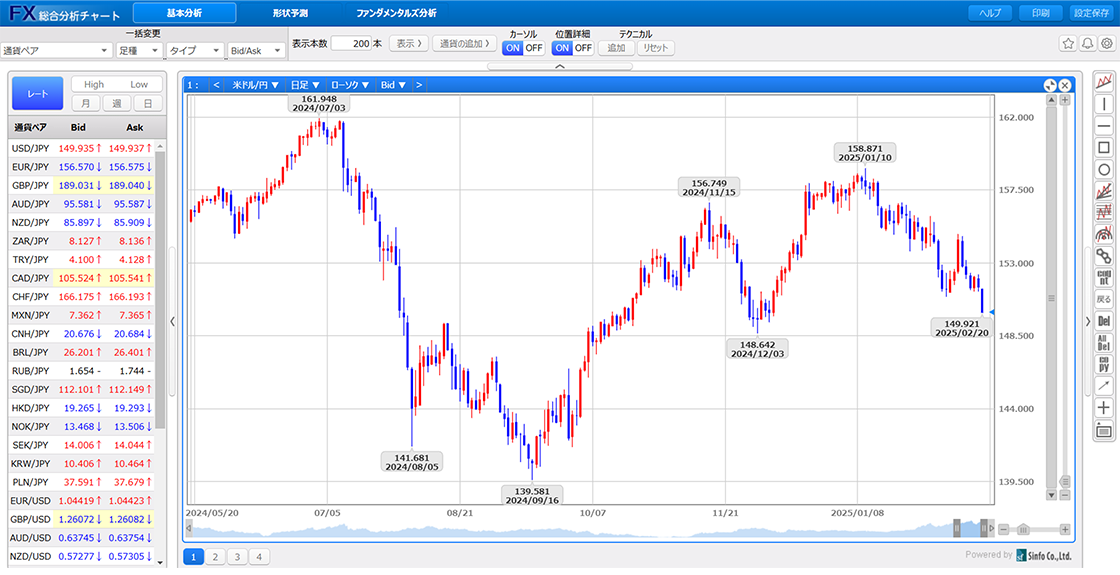The image size is (1120, 575).
Task: Close chart panel 1 with X icon
Action: click(x=1064, y=85)
